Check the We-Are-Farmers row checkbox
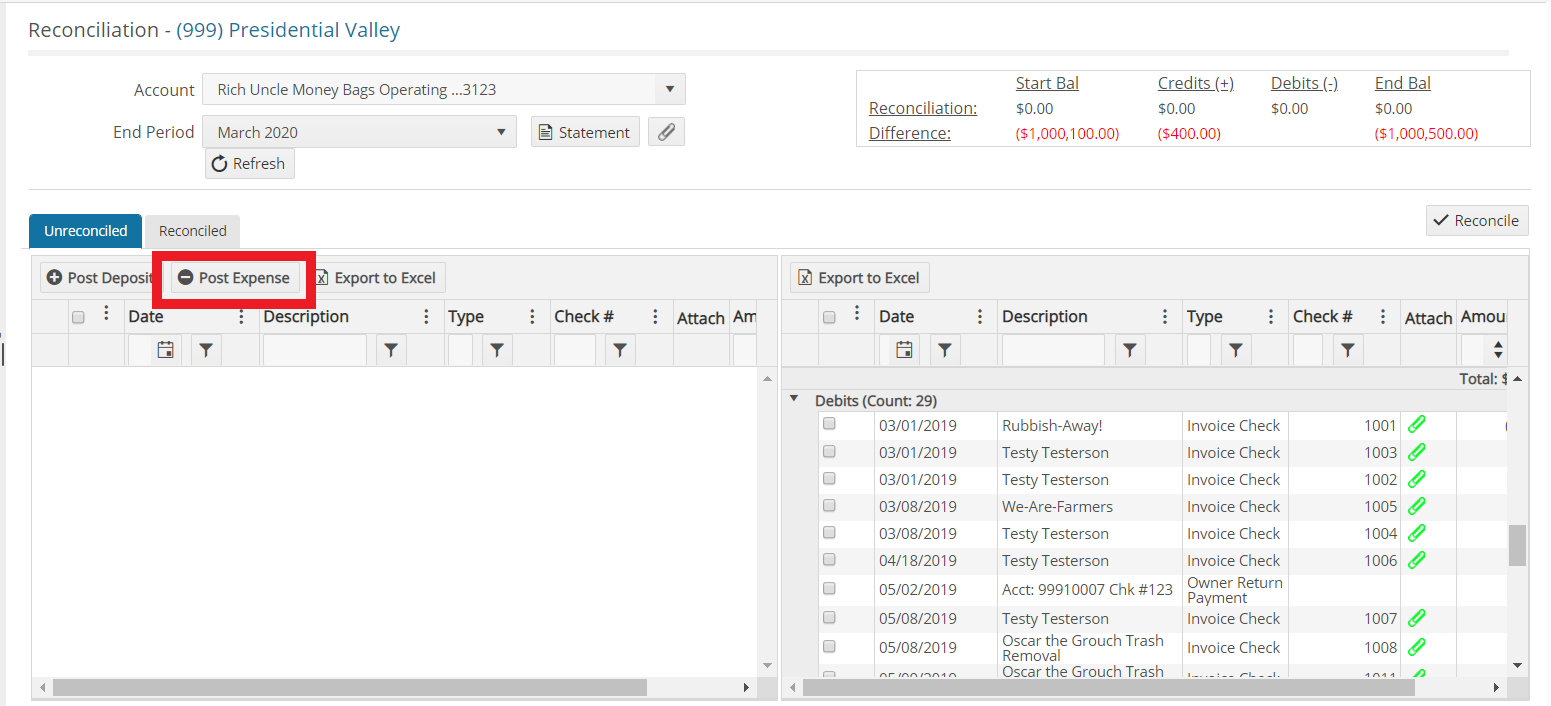The width and height of the screenshot is (1551, 706). click(829, 505)
